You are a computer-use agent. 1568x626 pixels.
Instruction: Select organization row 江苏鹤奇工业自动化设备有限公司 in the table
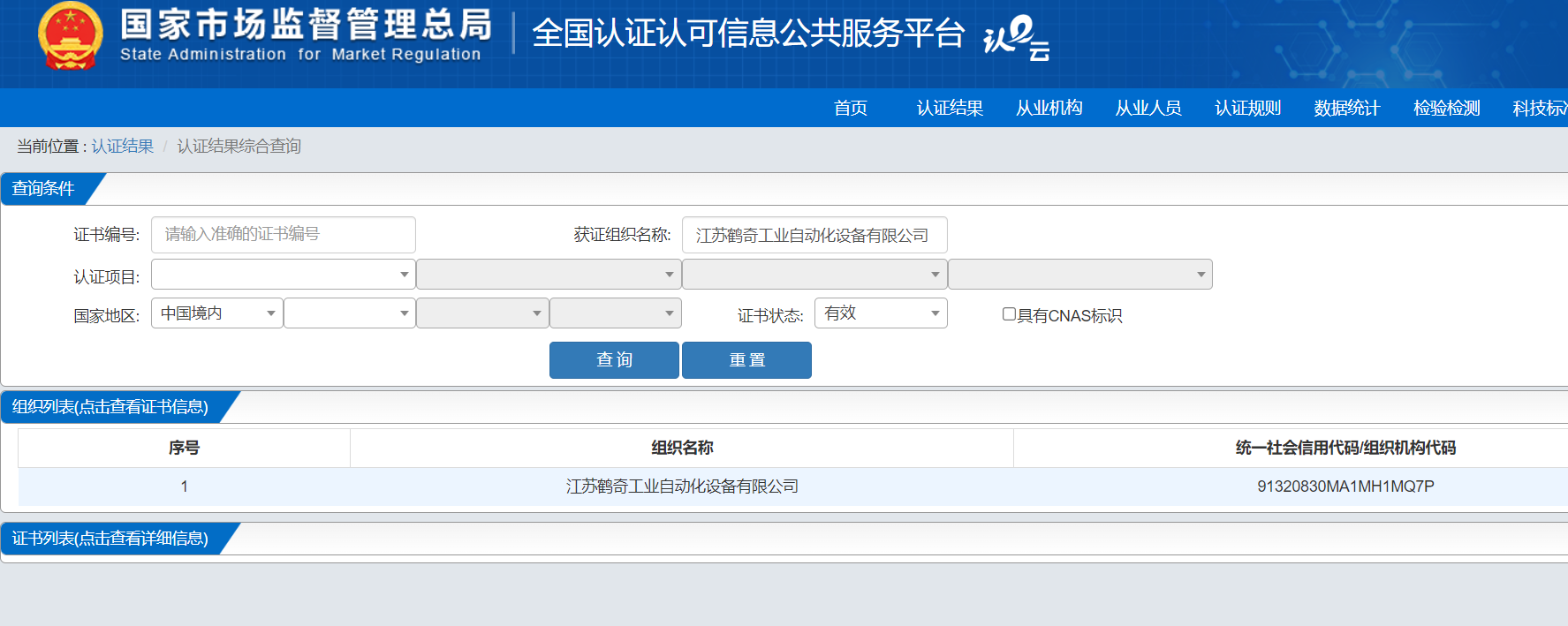[x=682, y=486]
